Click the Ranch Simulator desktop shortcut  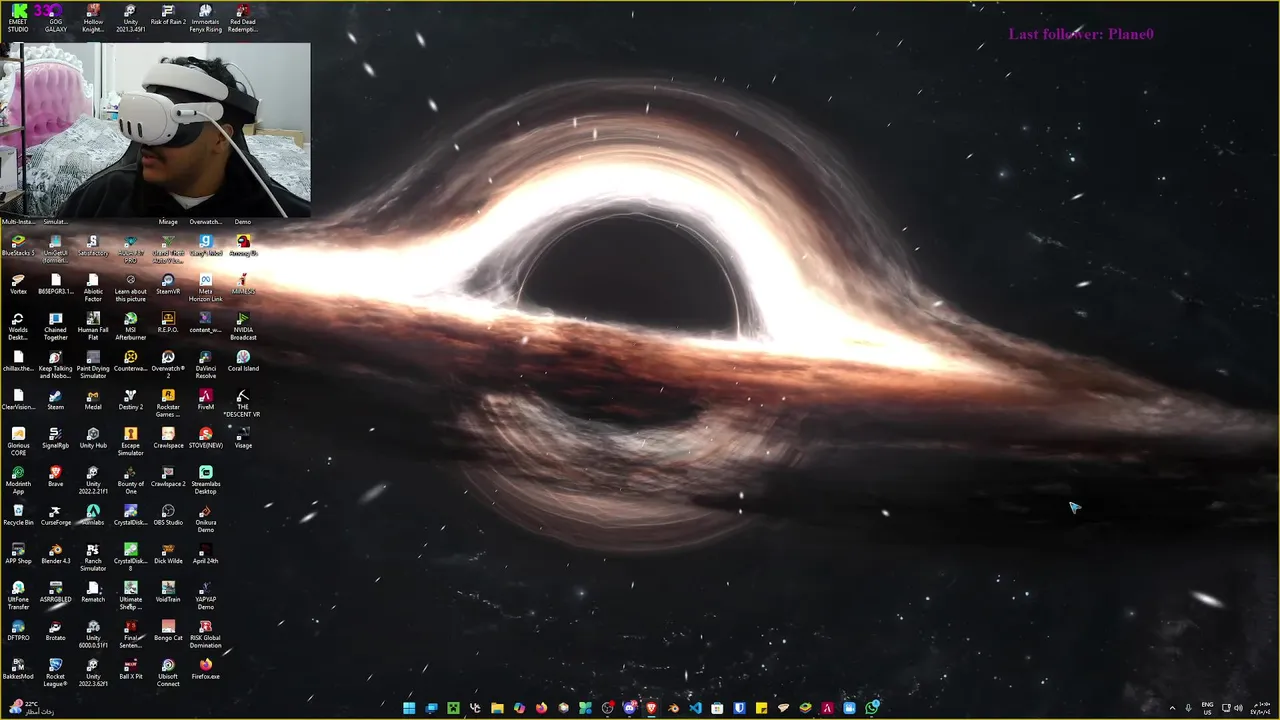[x=93, y=557]
